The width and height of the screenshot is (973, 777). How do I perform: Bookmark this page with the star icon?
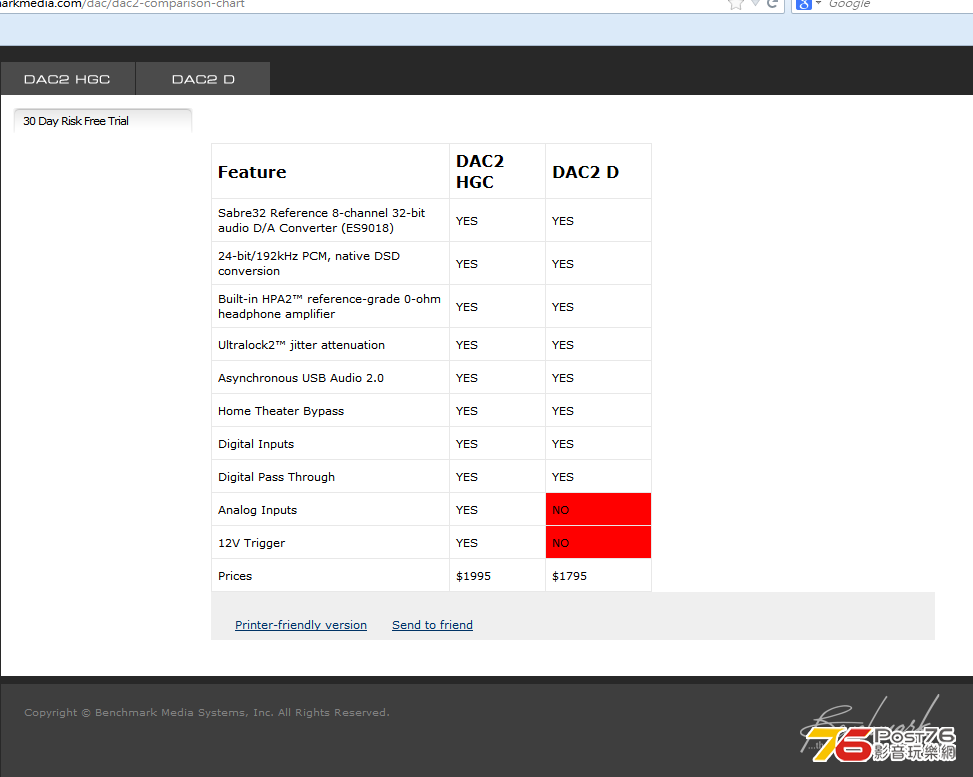pyautogui.click(x=735, y=4)
